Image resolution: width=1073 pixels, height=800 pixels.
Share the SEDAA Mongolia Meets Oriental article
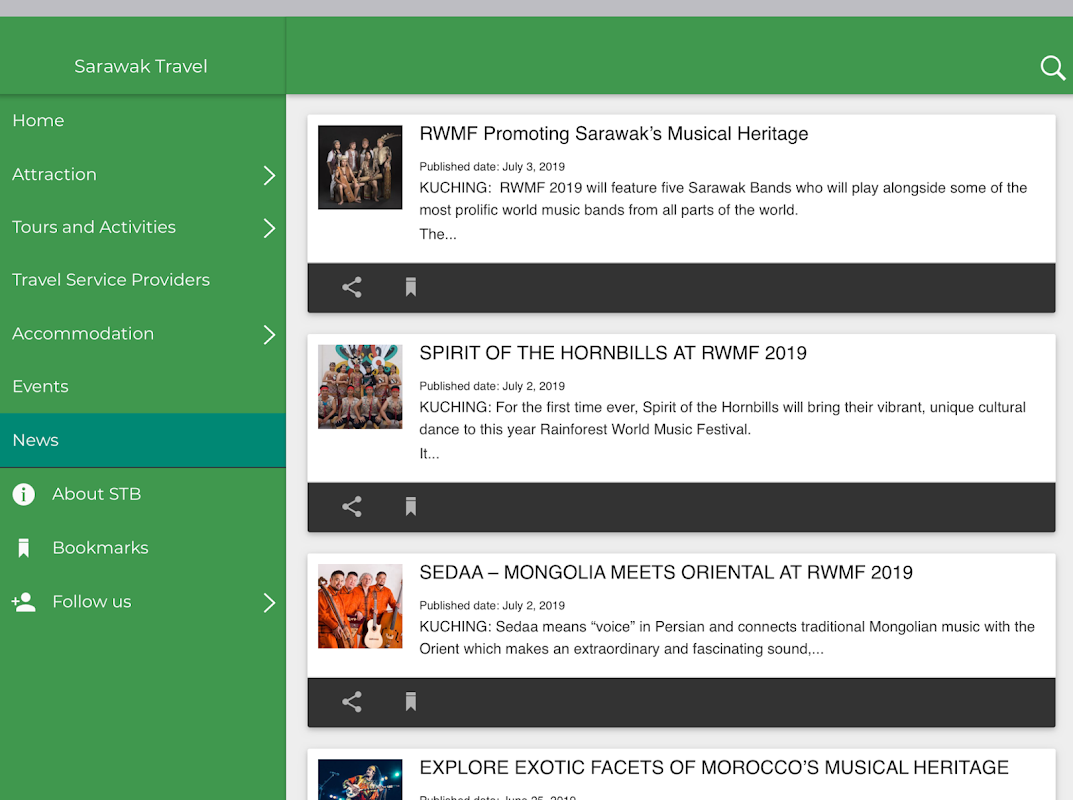tap(352, 701)
